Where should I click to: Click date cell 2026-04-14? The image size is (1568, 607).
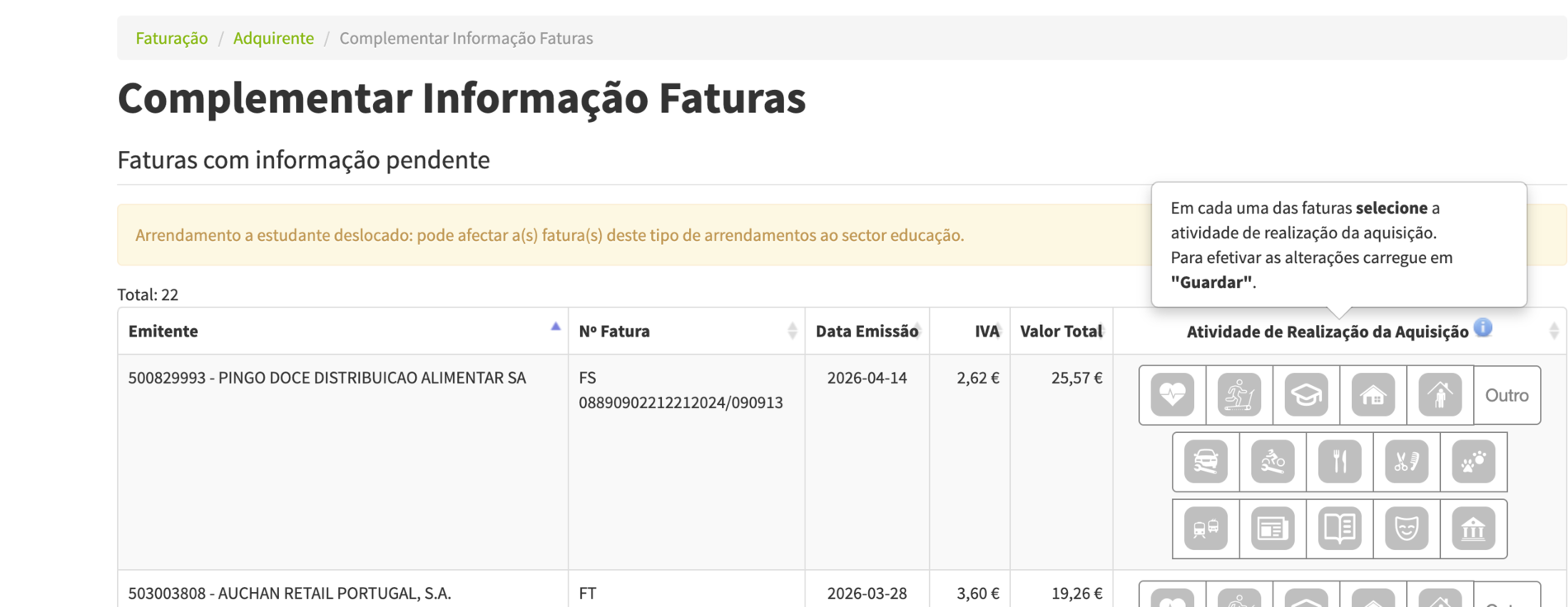coord(867,378)
